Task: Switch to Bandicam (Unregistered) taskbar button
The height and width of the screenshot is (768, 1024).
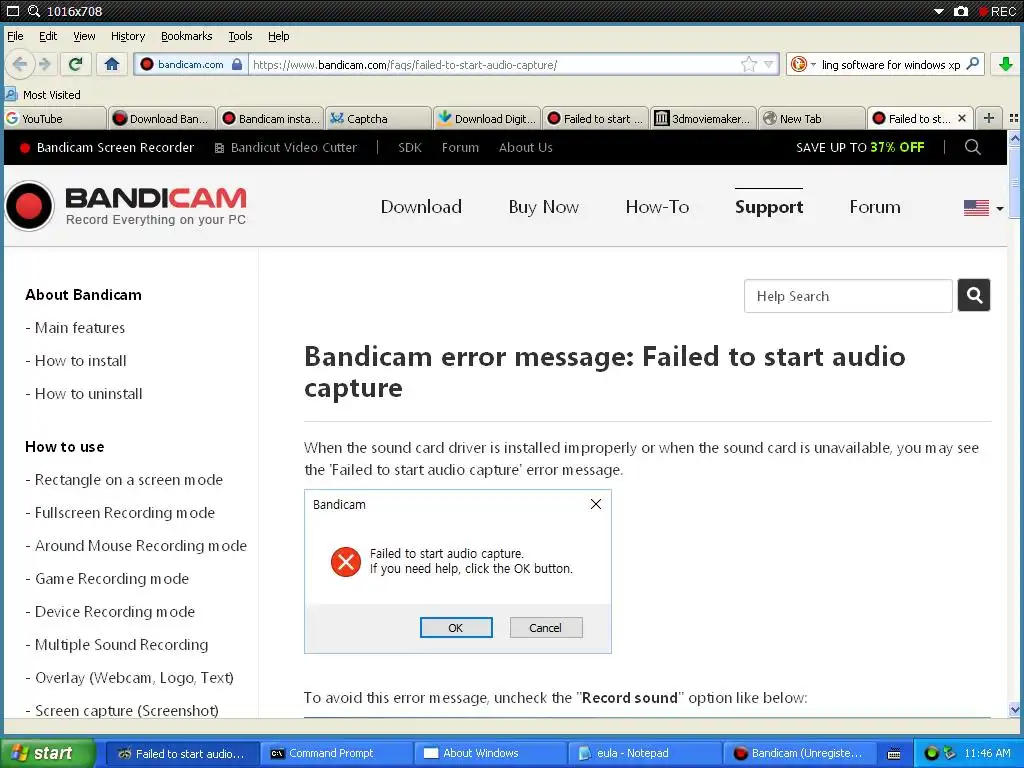Action: (799, 753)
